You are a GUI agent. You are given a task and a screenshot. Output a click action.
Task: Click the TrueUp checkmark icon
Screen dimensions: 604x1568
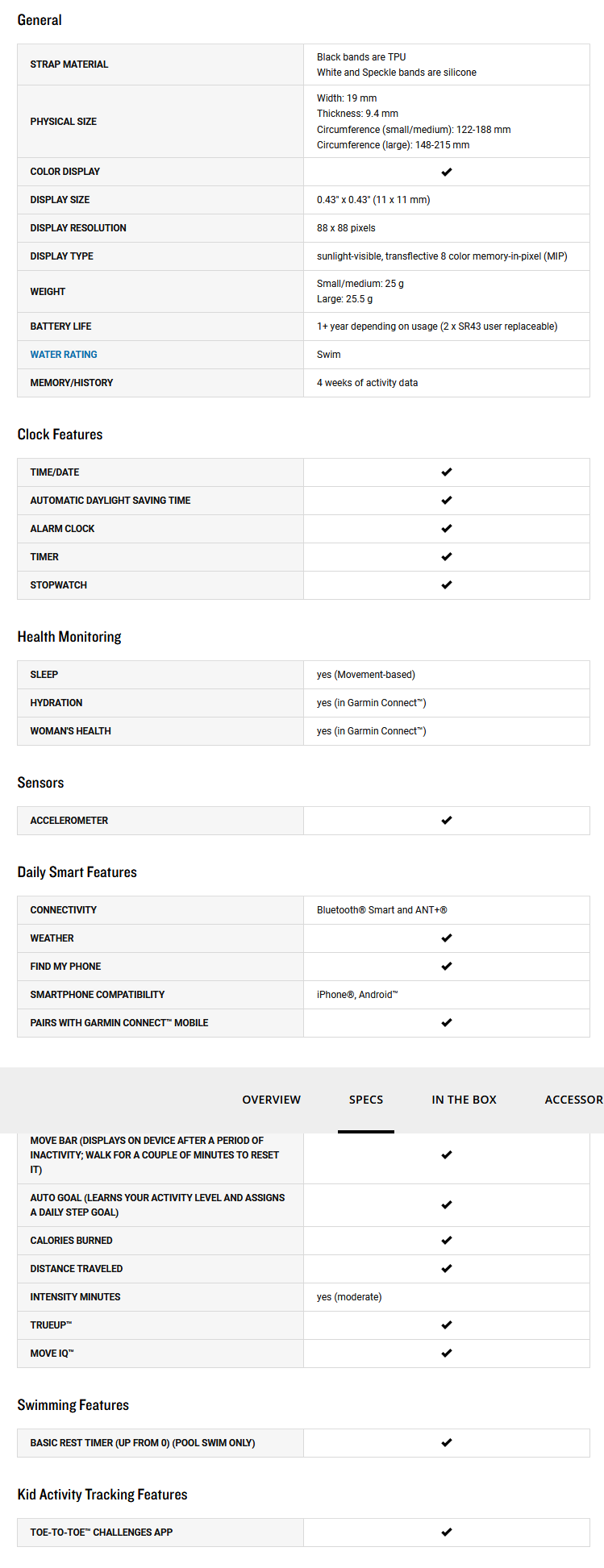coord(447,1325)
